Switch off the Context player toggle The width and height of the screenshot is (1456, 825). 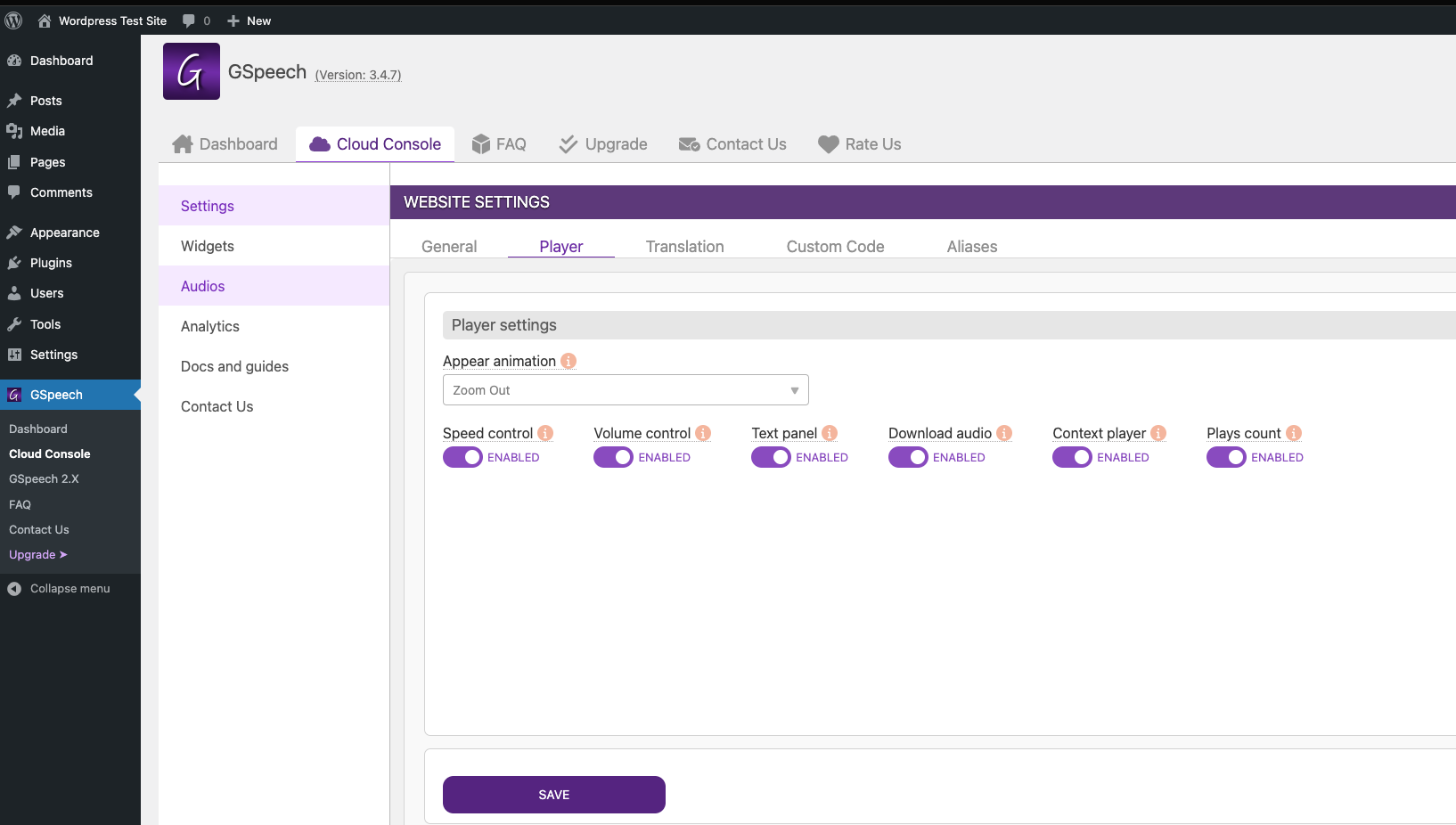tap(1072, 457)
